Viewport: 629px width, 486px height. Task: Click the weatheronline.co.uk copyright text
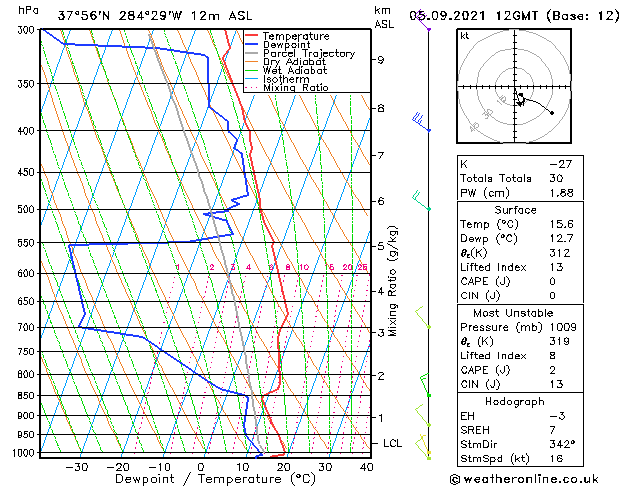tap(524, 479)
